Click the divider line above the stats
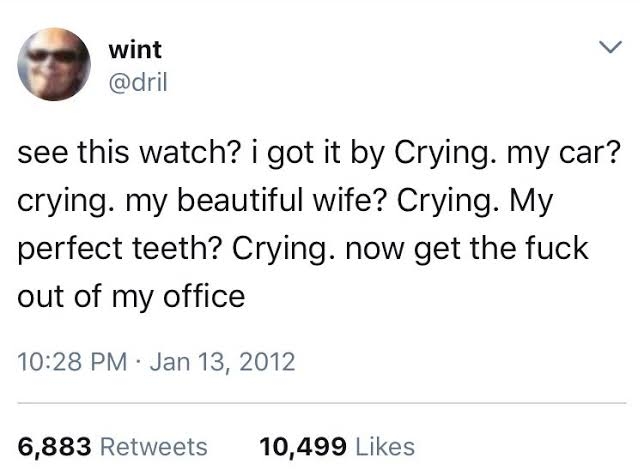Viewport: 644px width, 476px height. (321, 403)
